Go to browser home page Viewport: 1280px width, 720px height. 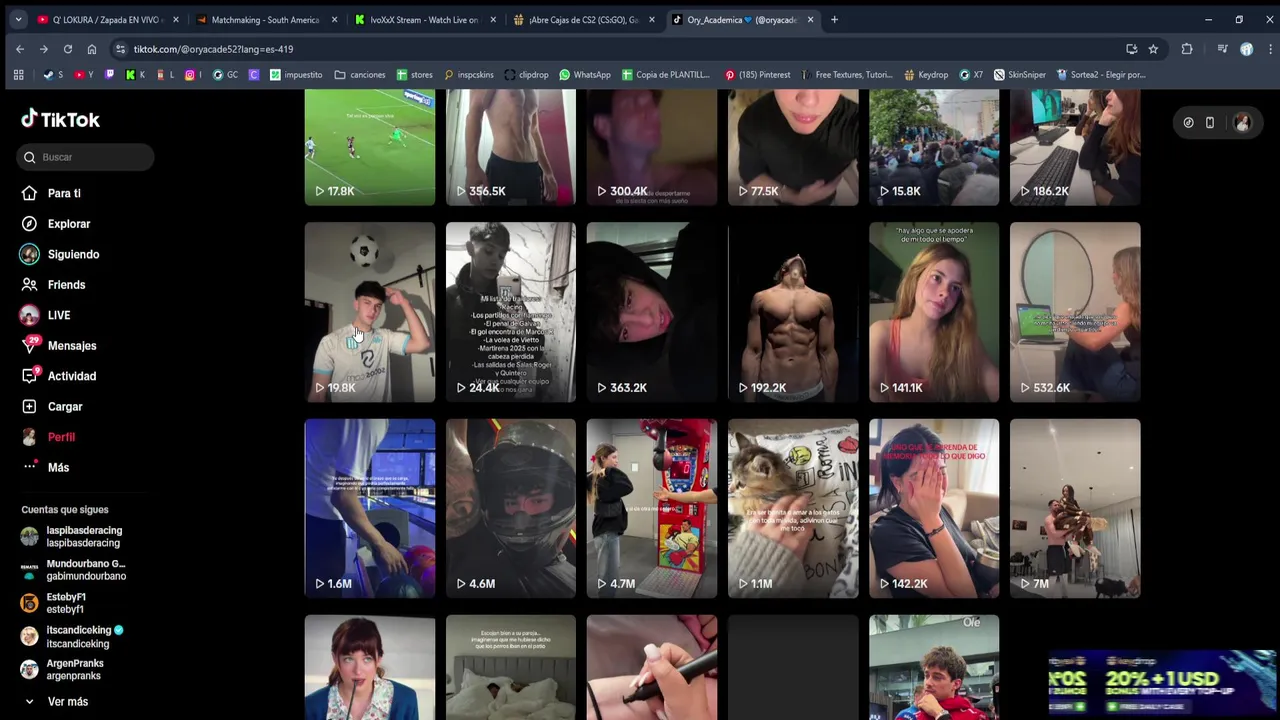91,49
